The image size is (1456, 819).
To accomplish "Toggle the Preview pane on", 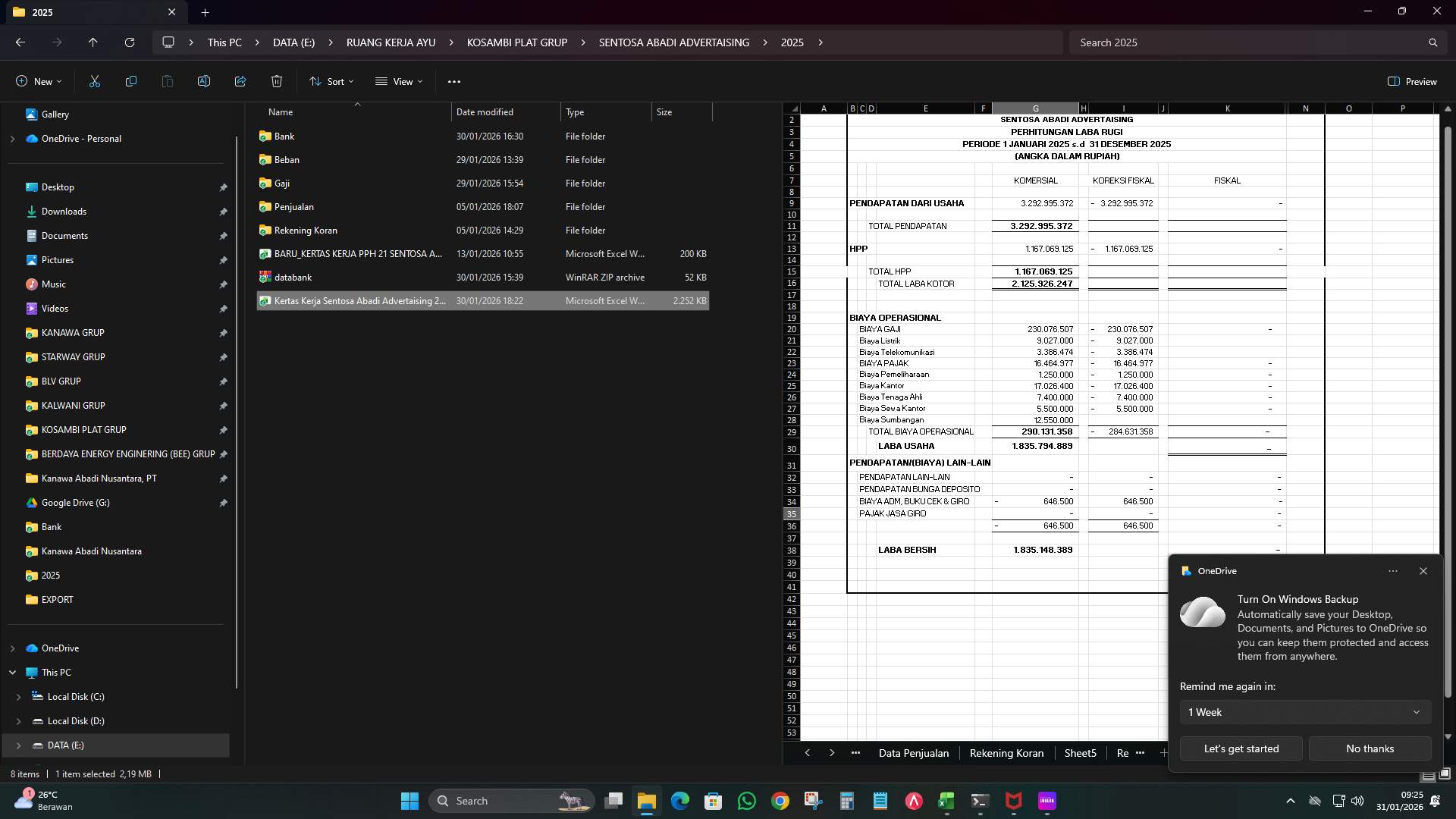I will pyautogui.click(x=1413, y=81).
